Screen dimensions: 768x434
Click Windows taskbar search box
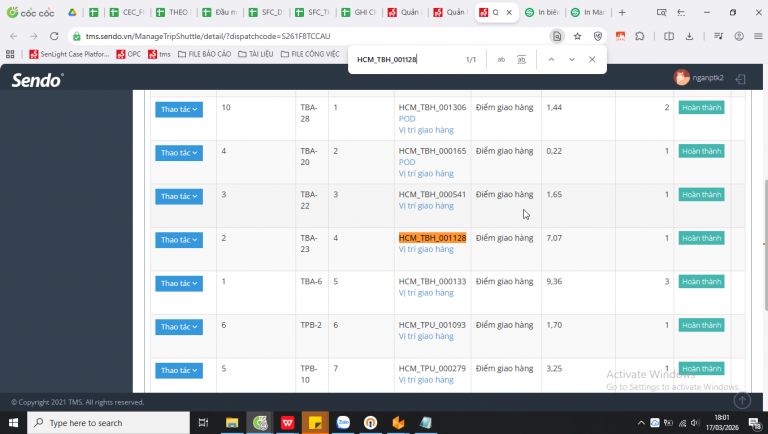pyautogui.click(x=108, y=422)
